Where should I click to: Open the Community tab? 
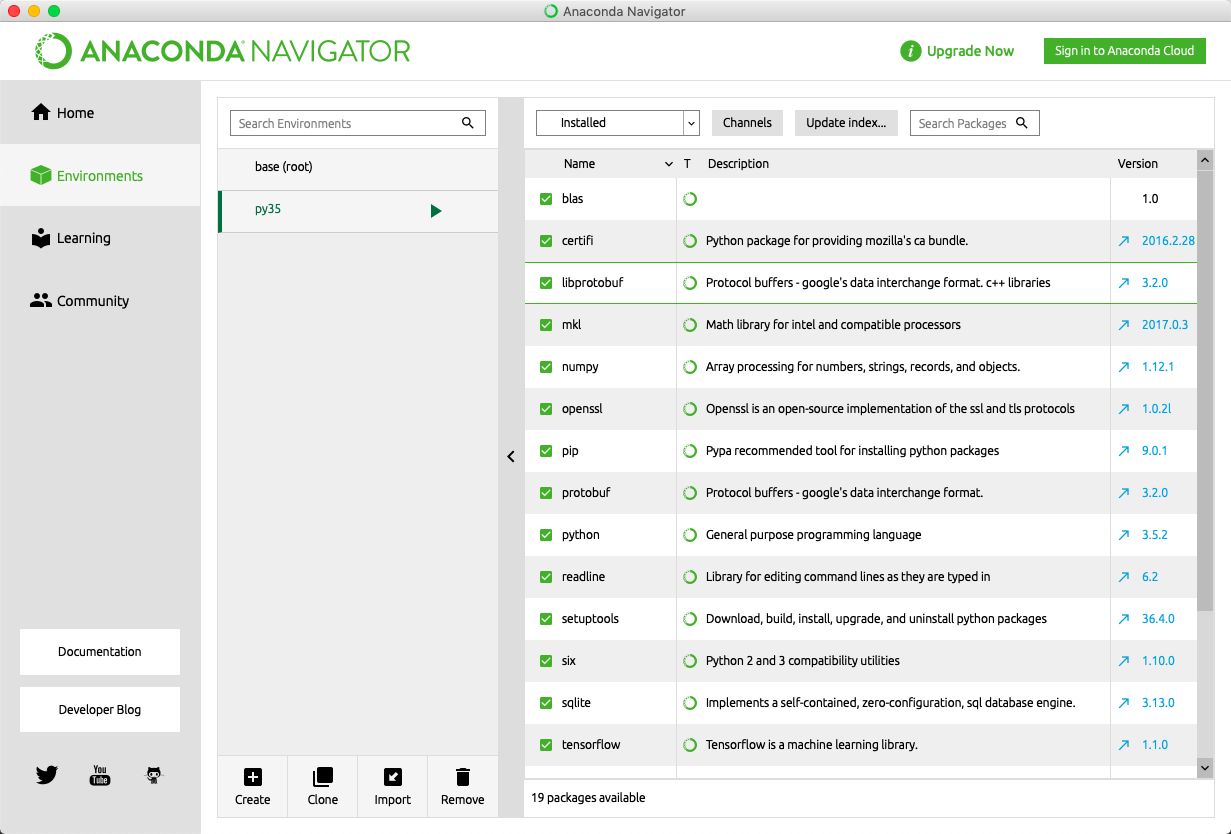click(100, 301)
